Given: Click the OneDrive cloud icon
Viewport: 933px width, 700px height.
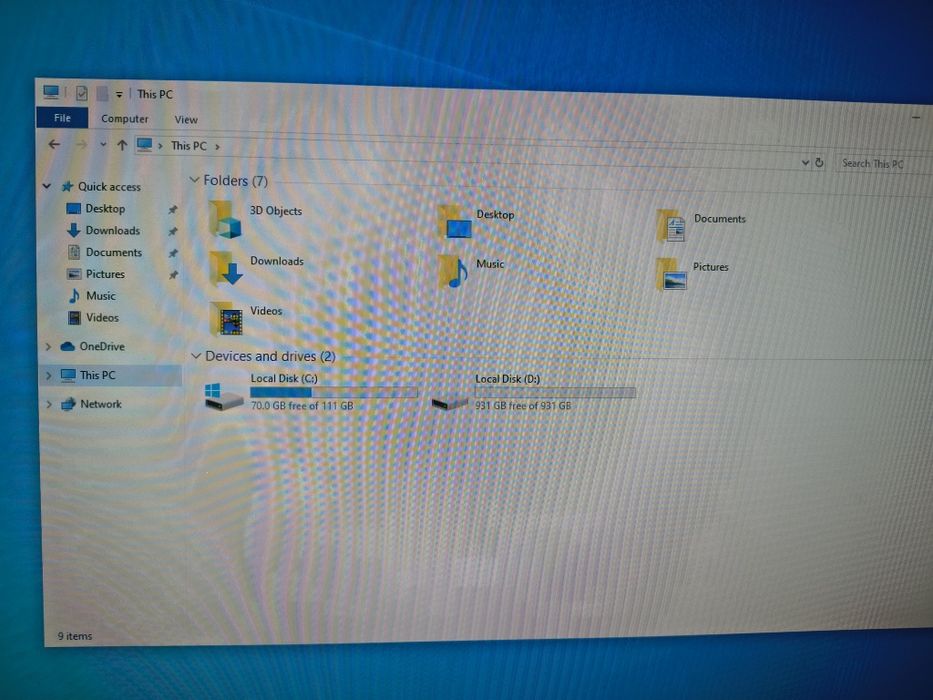Looking at the screenshot, I should click(x=67, y=346).
